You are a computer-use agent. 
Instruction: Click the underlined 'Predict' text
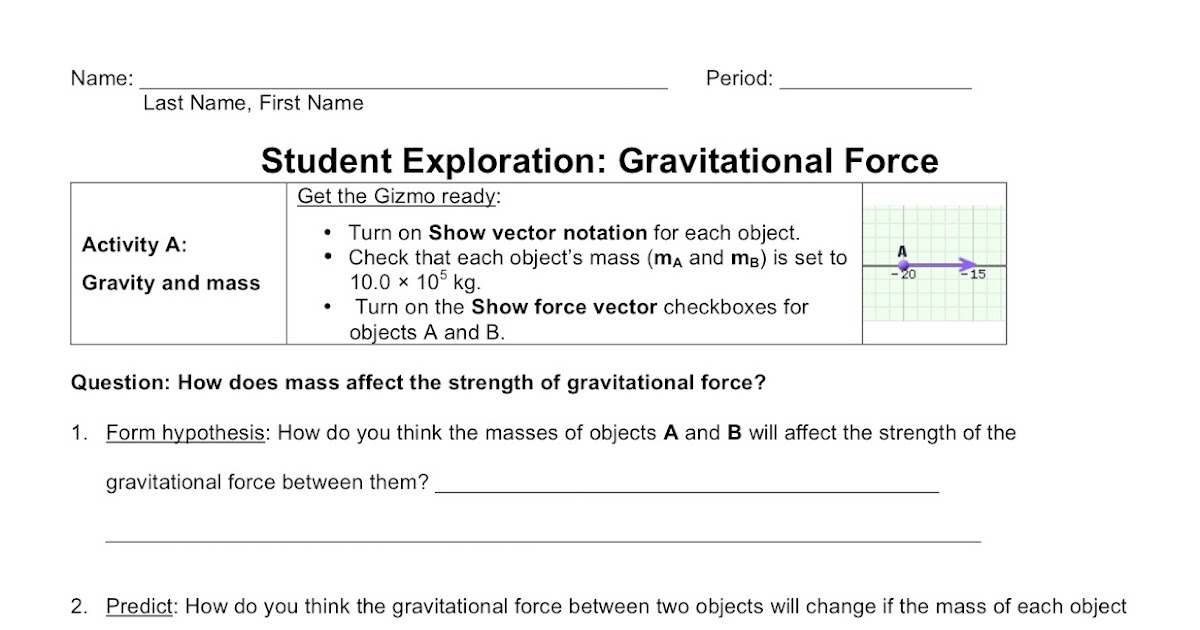coord(140,606)
